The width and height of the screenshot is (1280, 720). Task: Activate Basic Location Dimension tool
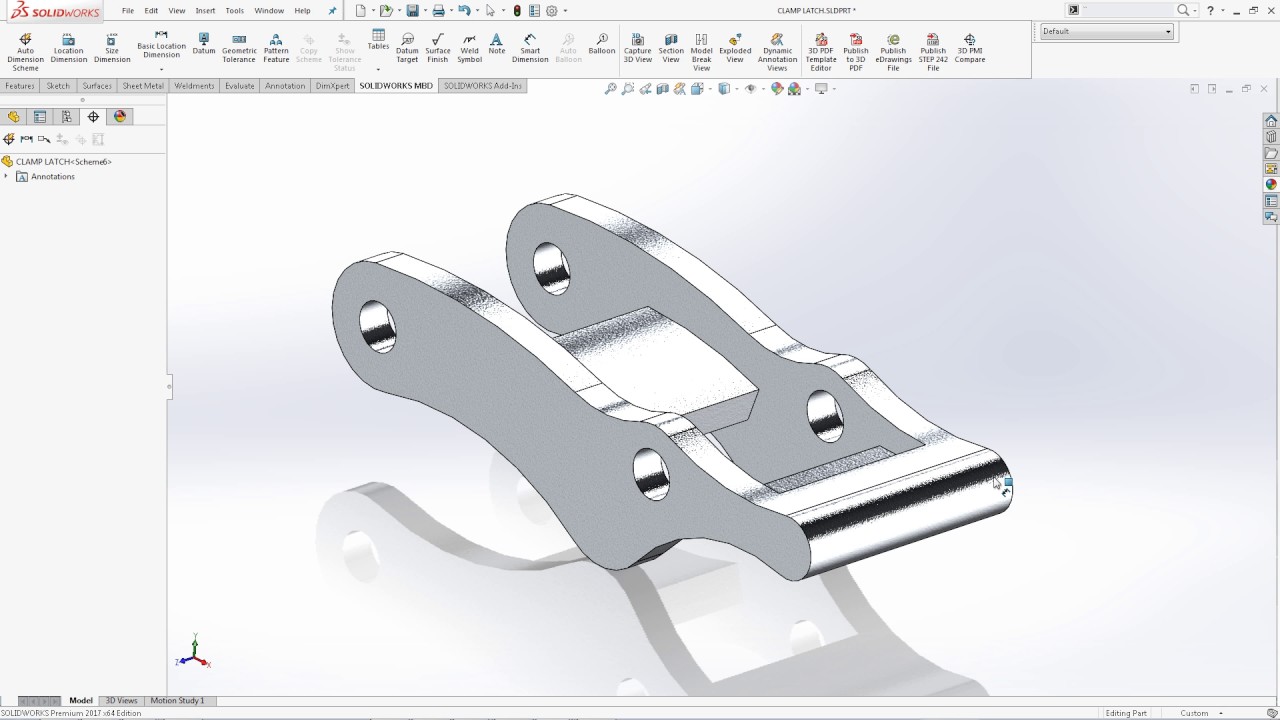pyautogui.click(x=161, y=46)
